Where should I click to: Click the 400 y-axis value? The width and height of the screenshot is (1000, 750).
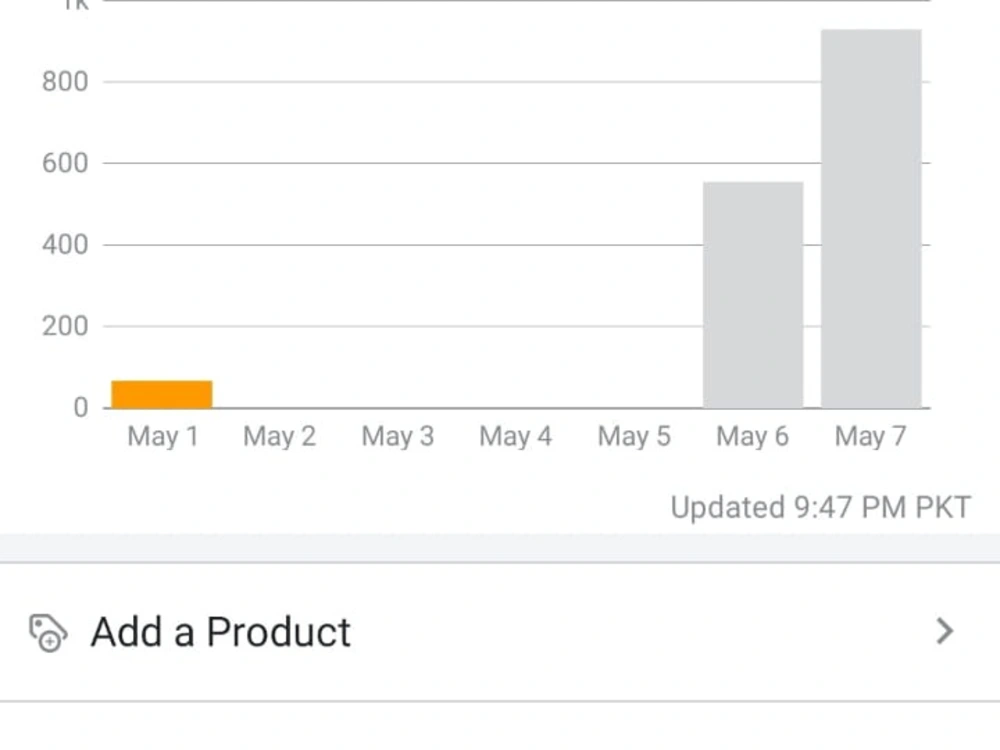click(x=65, y=245)
